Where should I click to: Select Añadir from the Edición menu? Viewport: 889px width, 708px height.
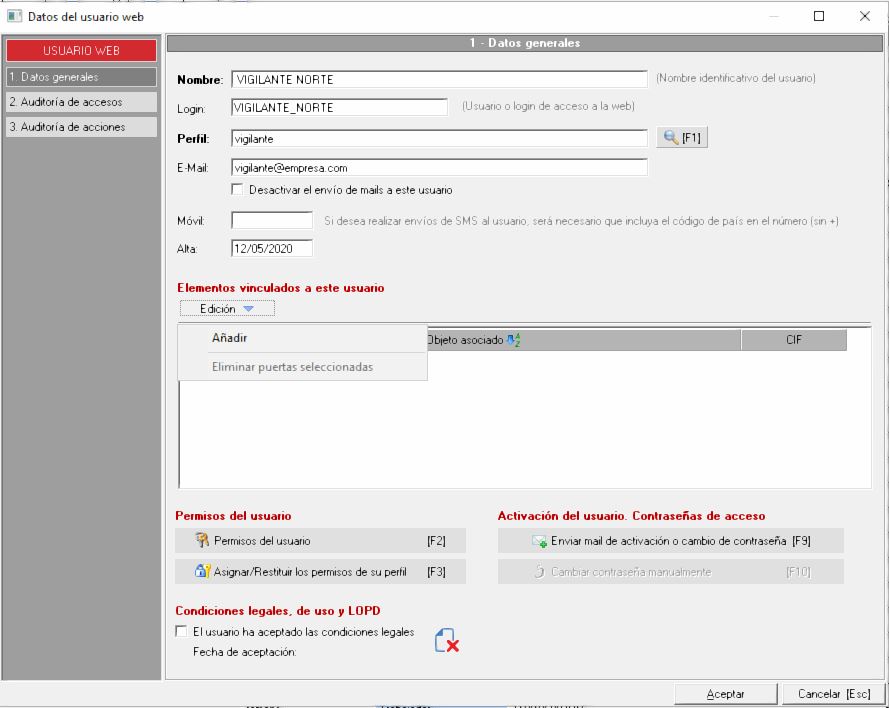230,338
